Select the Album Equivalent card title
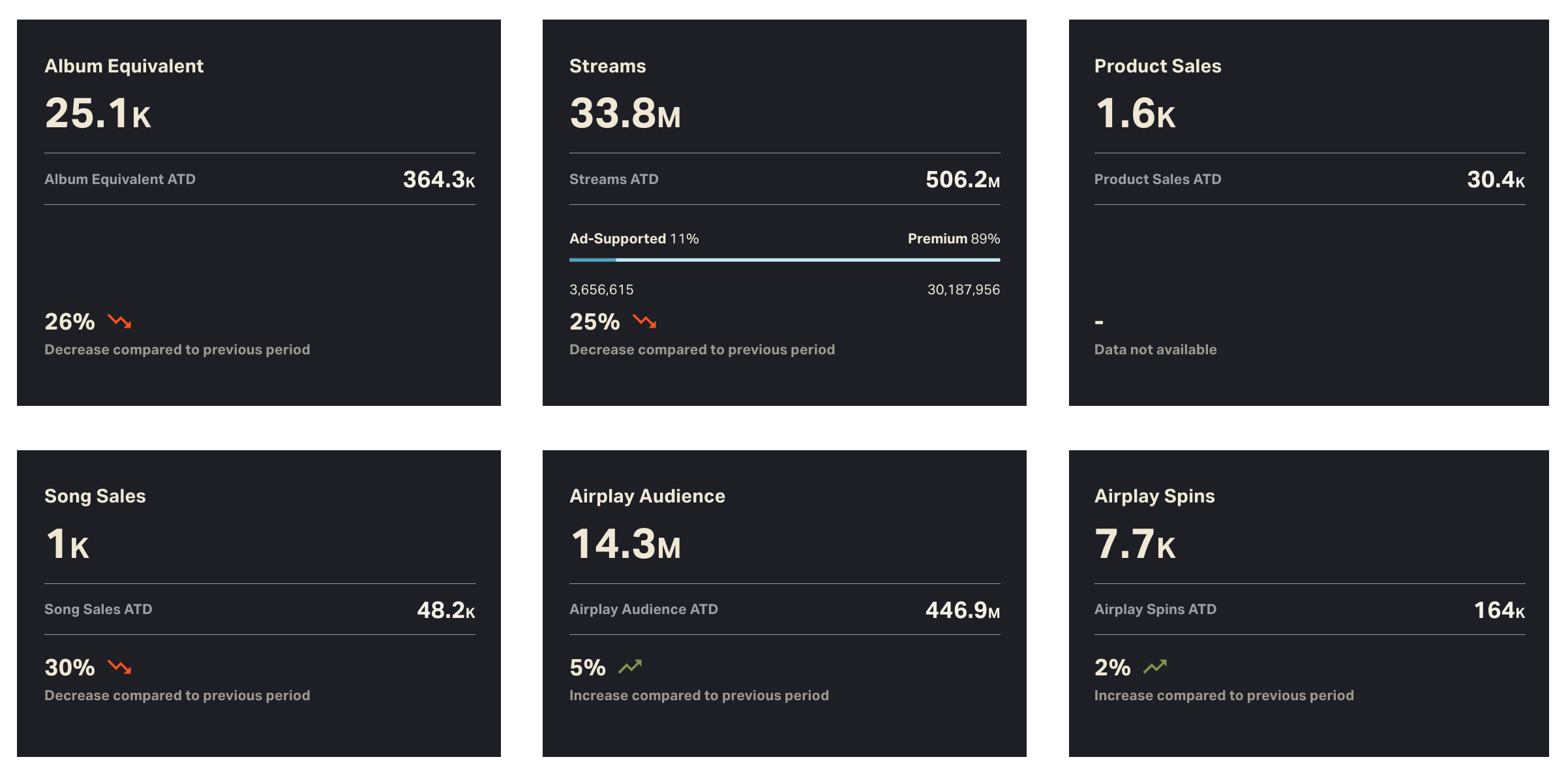This screenshot has height=770, width=1568. (124, 66)
